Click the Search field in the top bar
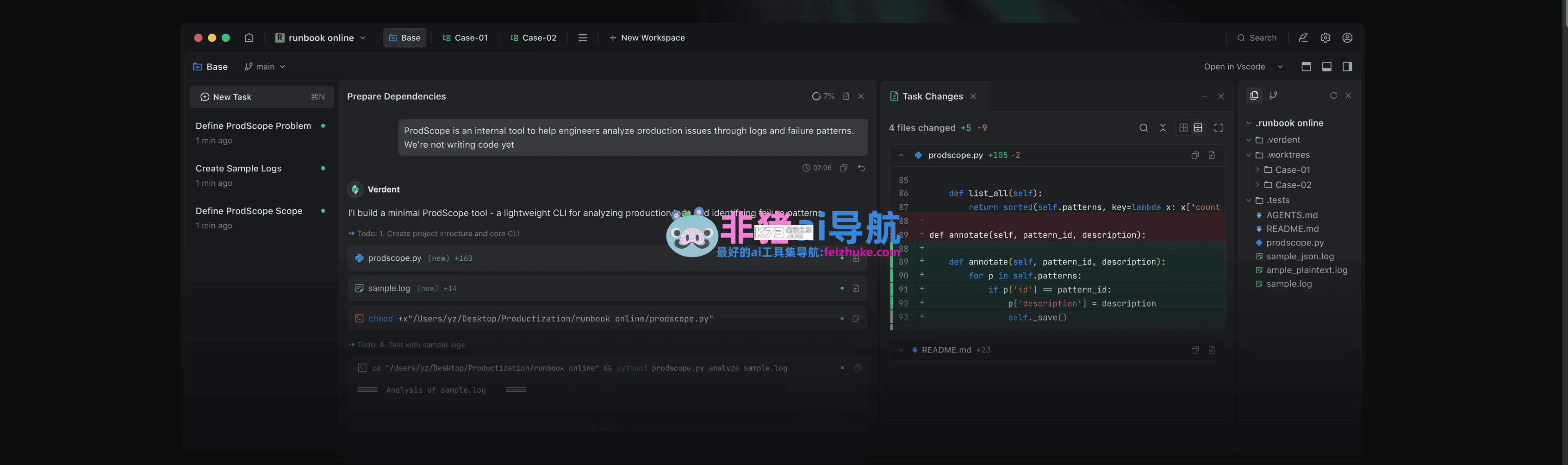1568x465 pixels. 1257,38
